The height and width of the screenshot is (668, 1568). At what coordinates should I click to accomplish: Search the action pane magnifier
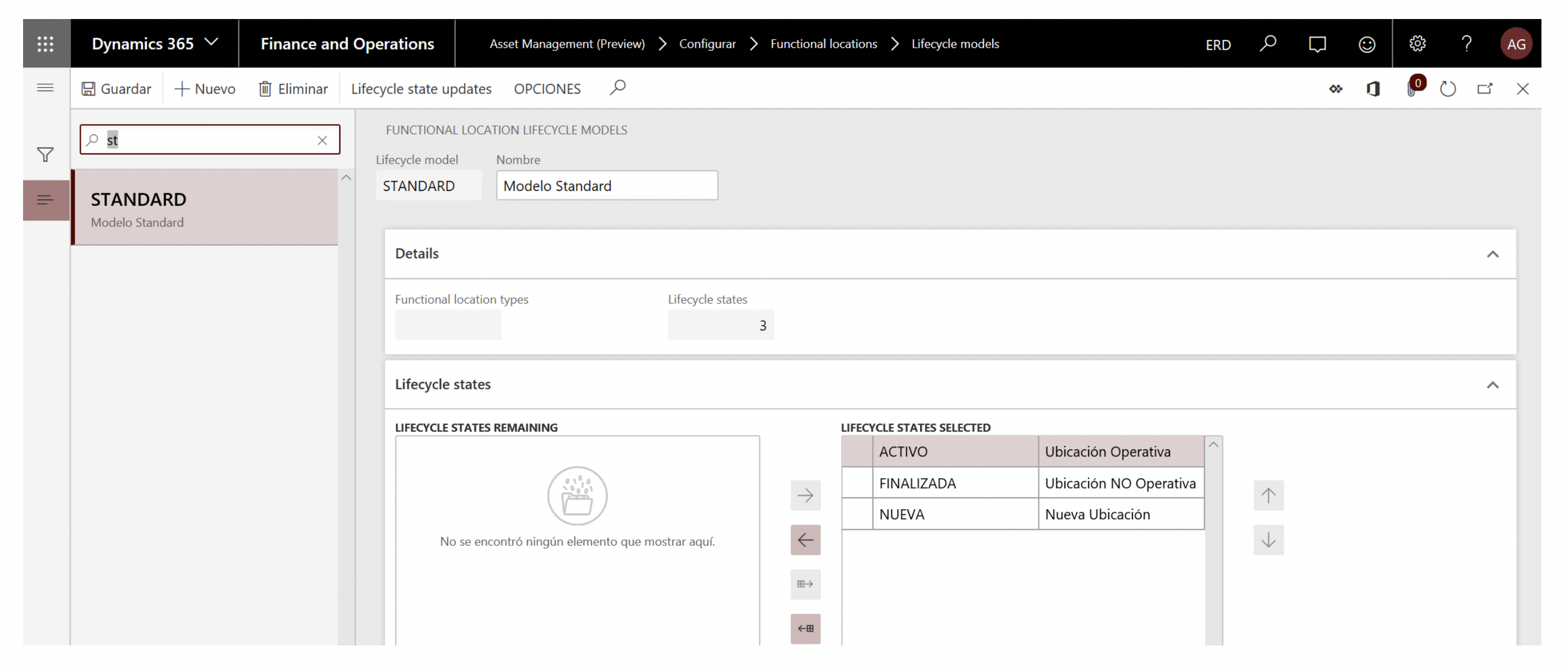(617, 88)
